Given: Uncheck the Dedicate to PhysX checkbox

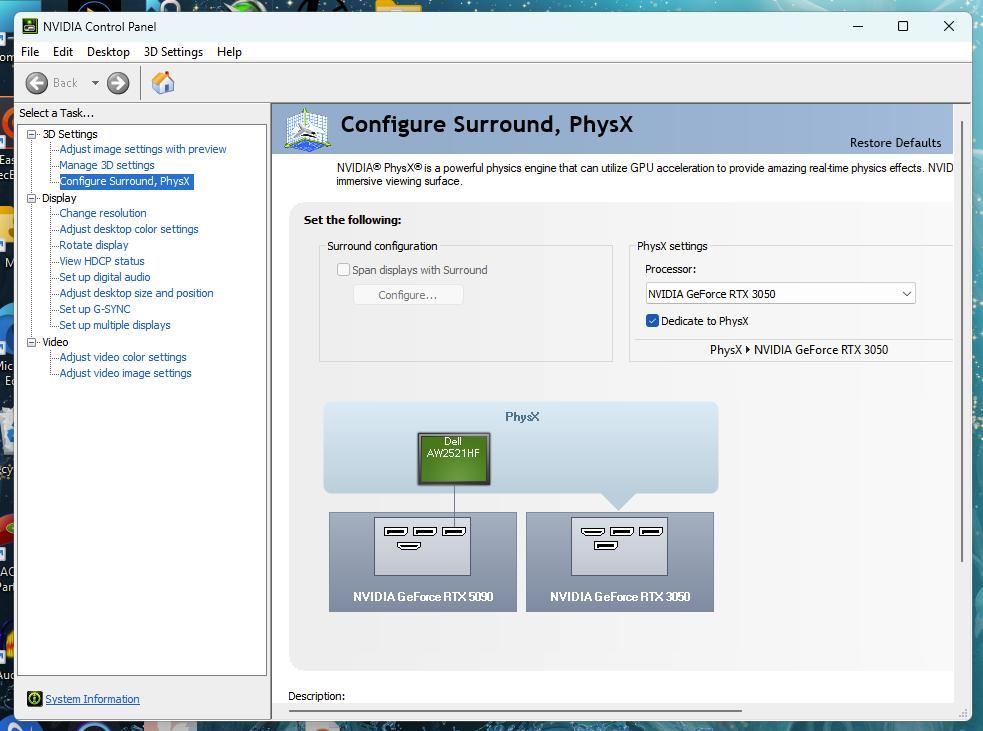Looking at the screenshot, I should coord(652,321).
